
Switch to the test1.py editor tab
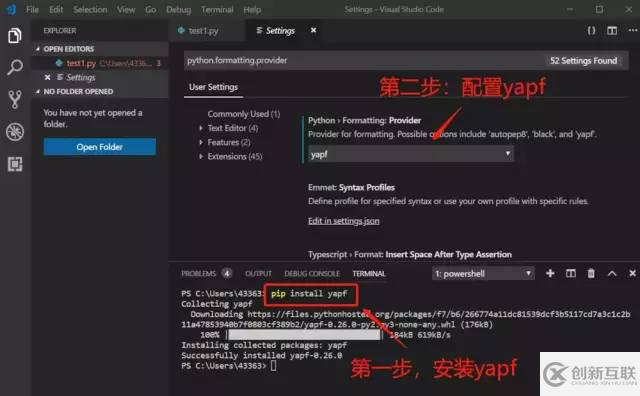click(204, 31)
